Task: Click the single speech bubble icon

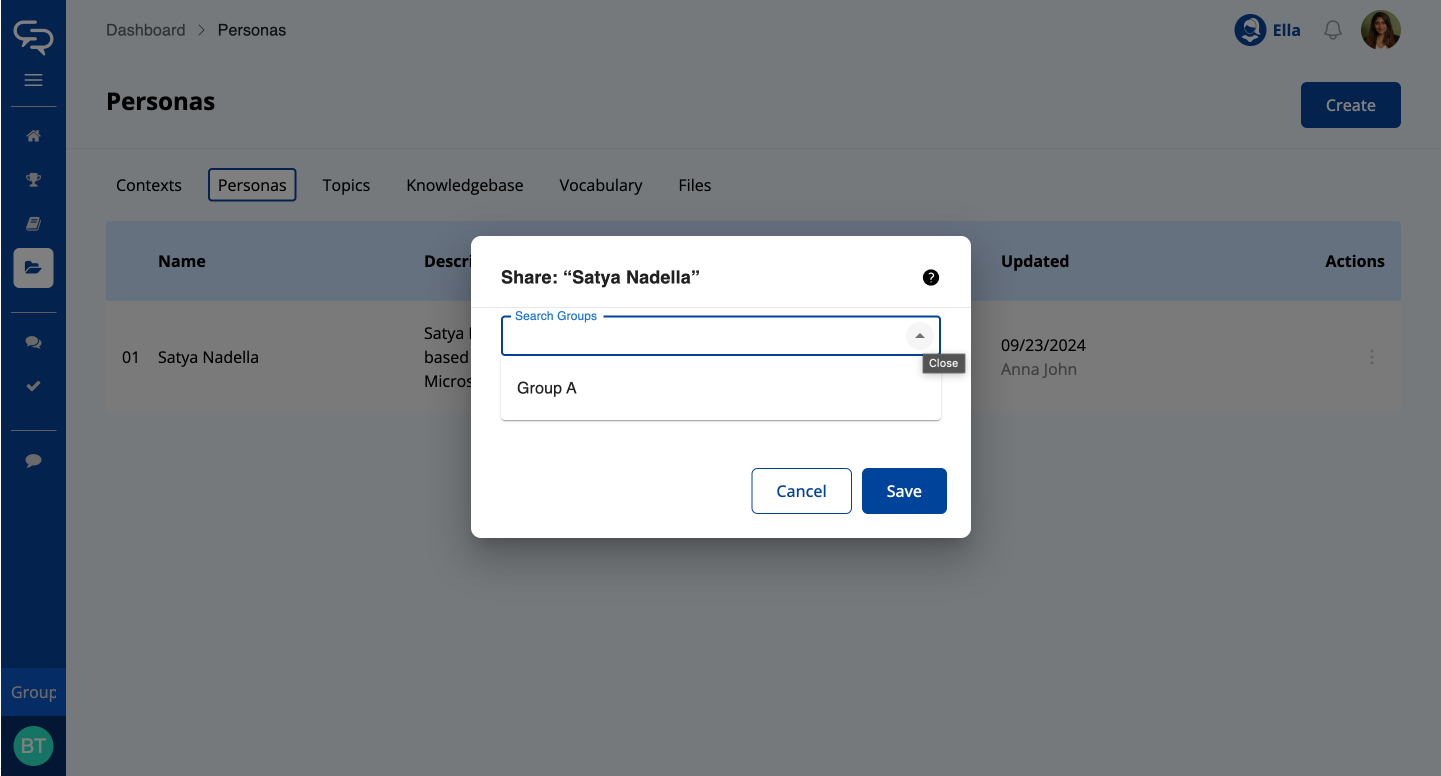Action: click(33, 460)
